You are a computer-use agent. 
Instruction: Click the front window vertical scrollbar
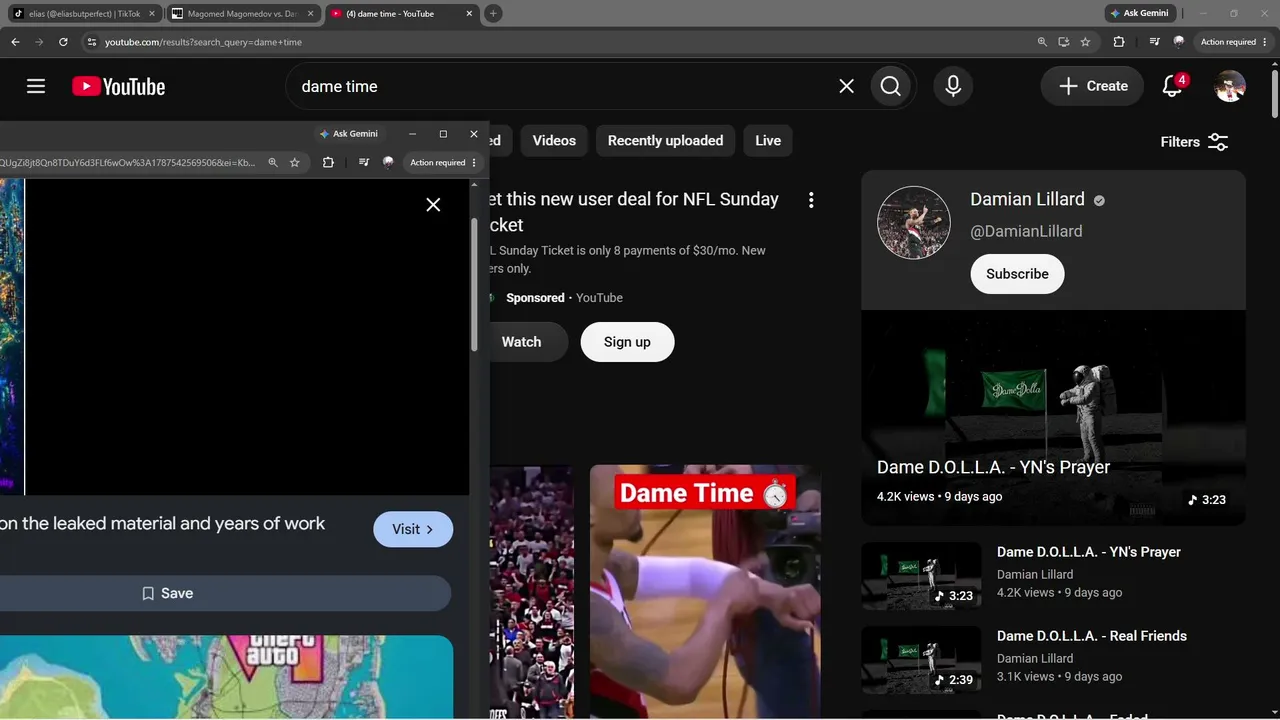coord(475,284)
